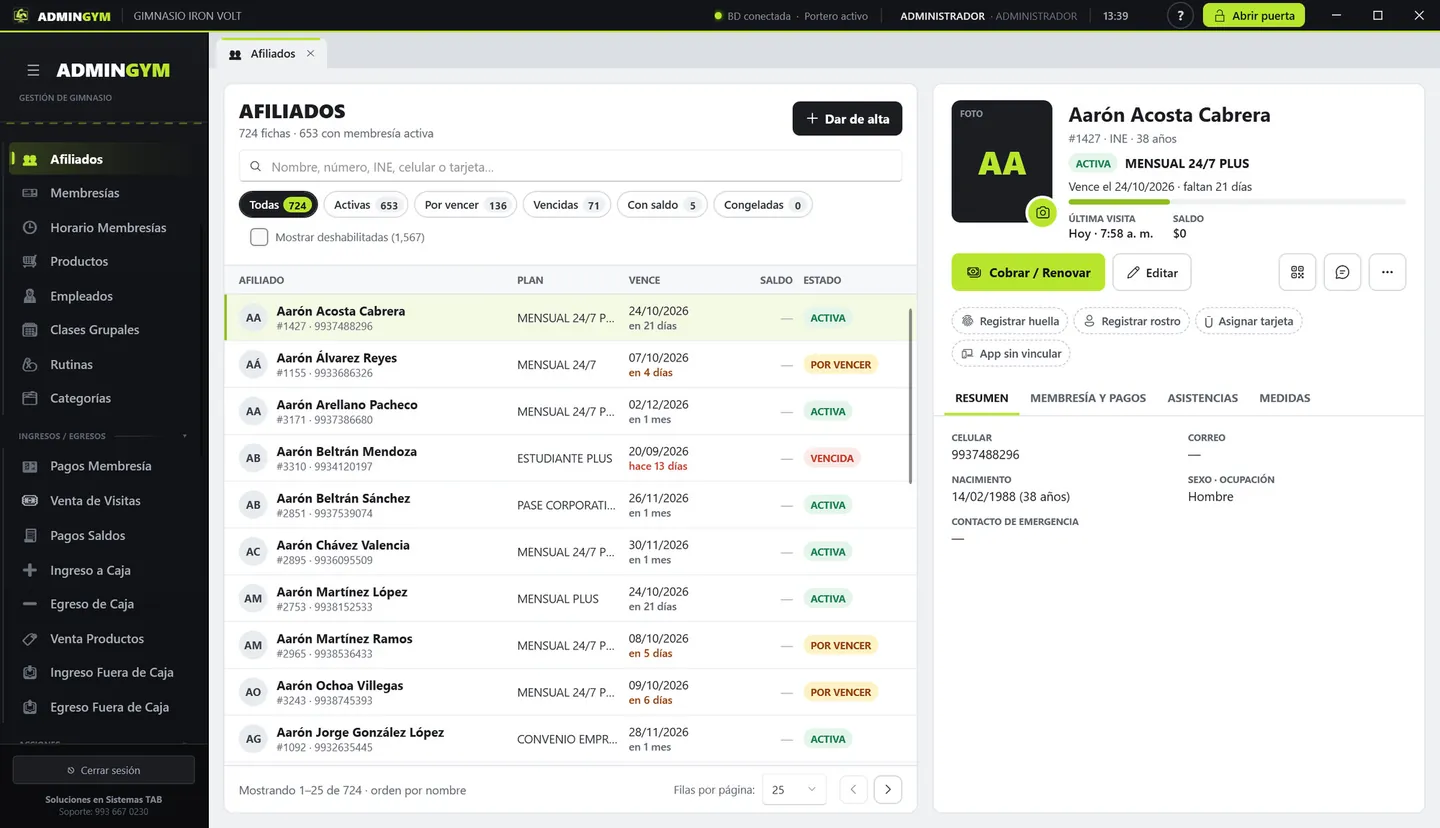Select the Resumen tab

point(982,398)
